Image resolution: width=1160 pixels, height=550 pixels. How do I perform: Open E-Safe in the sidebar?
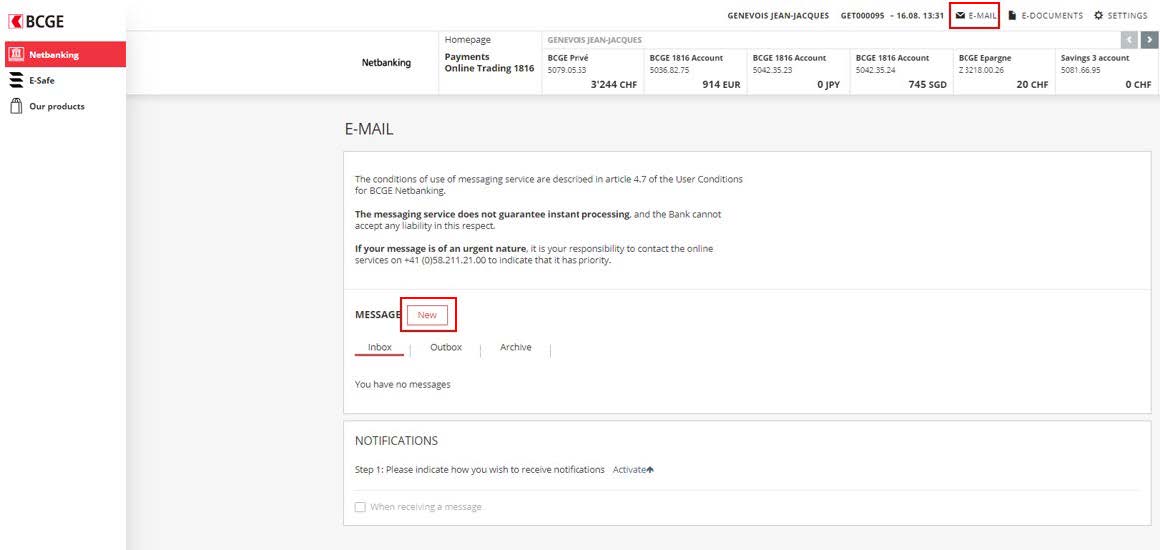[41, 81]
